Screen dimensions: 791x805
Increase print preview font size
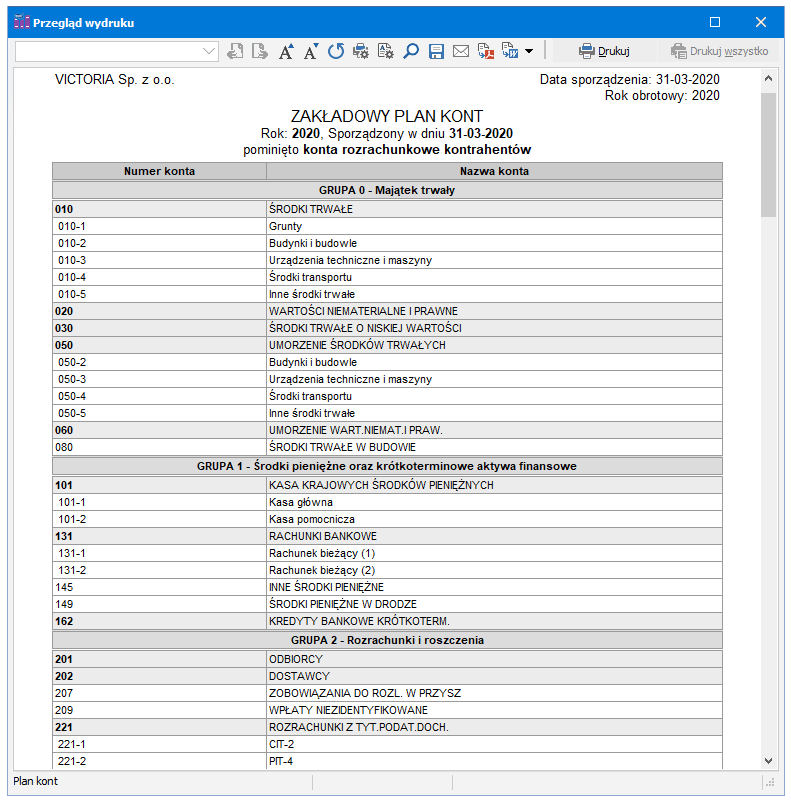pyautogui.click(x=286, y=51)
